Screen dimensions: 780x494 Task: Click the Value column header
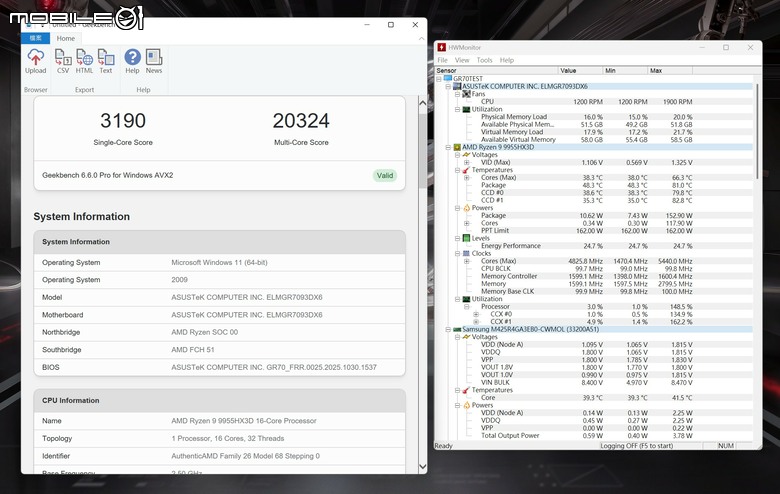580,71
